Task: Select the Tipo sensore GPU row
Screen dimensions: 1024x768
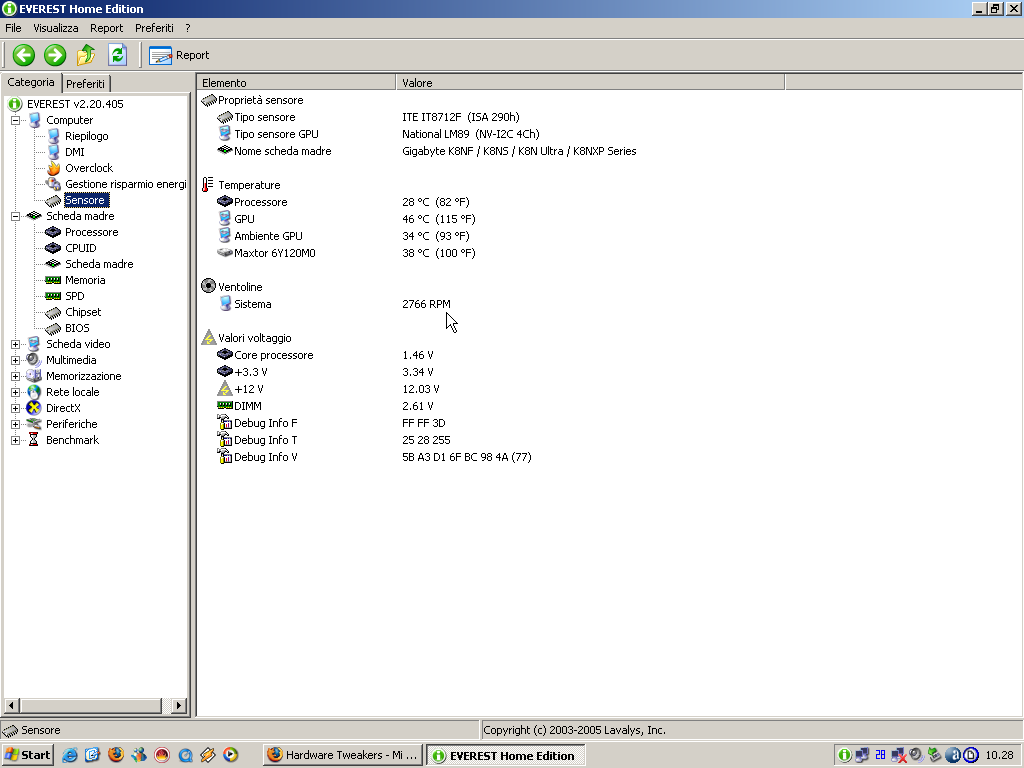Action: point(378,134)
